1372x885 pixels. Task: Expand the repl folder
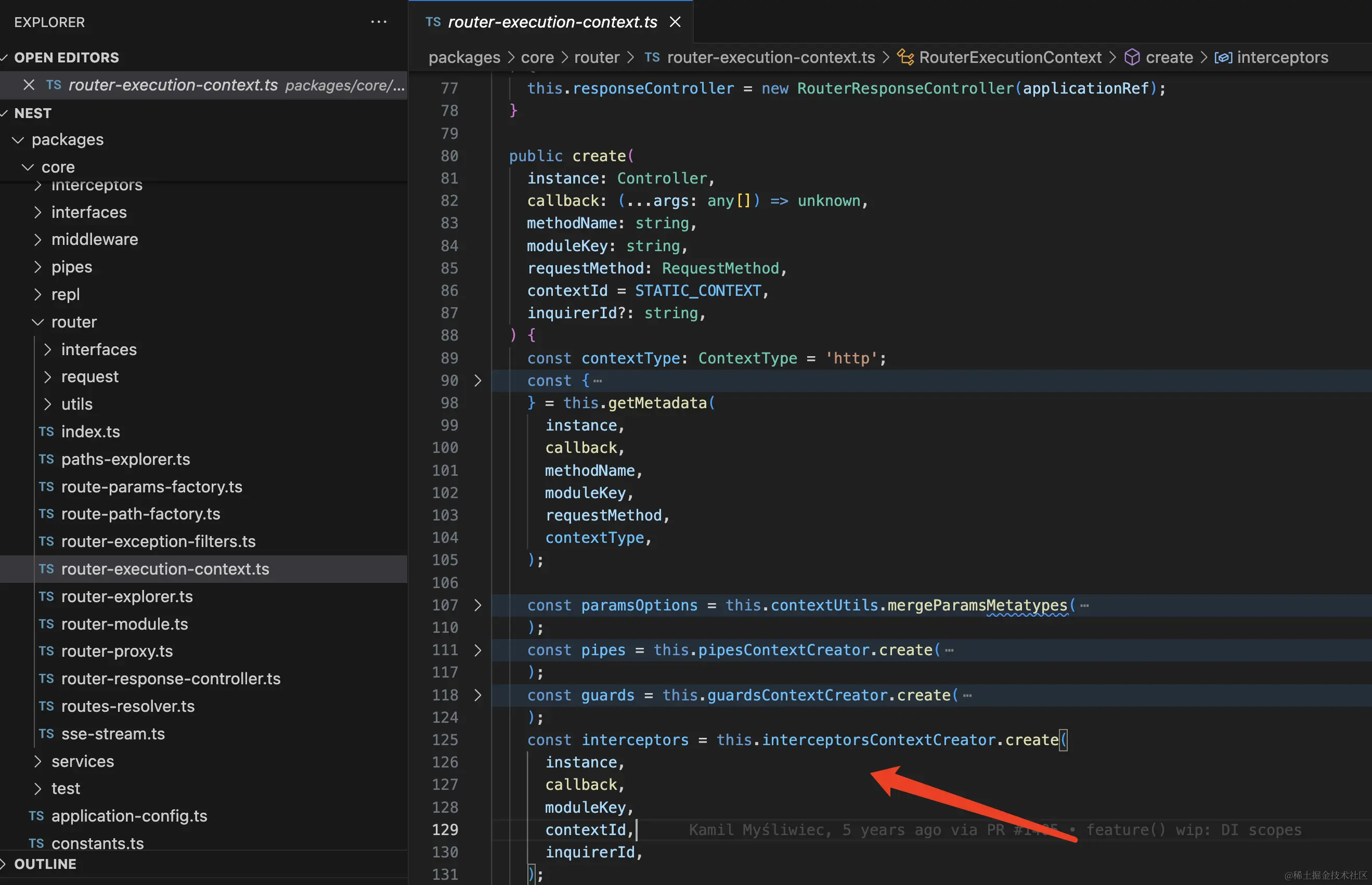(37, 295)
